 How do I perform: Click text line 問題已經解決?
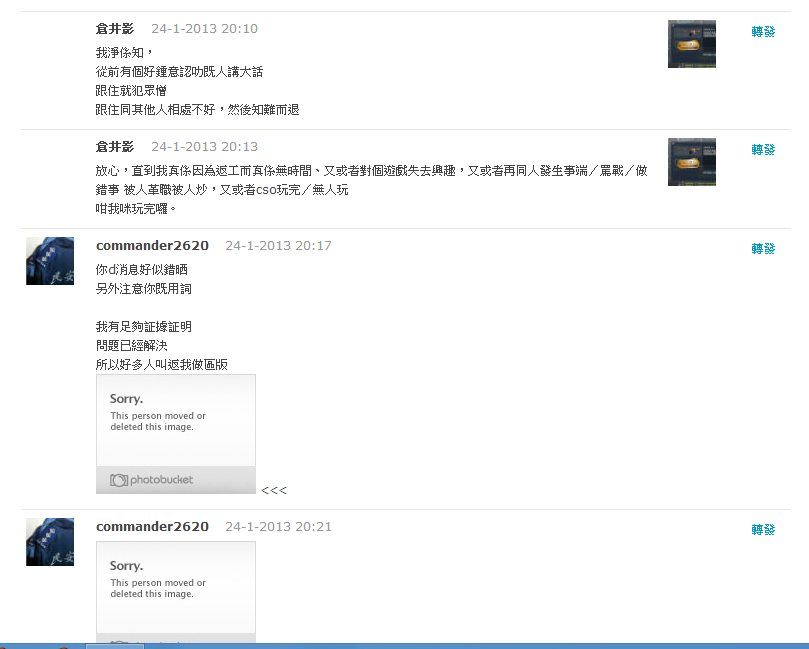pyautogui.click(x=132, y=346)
